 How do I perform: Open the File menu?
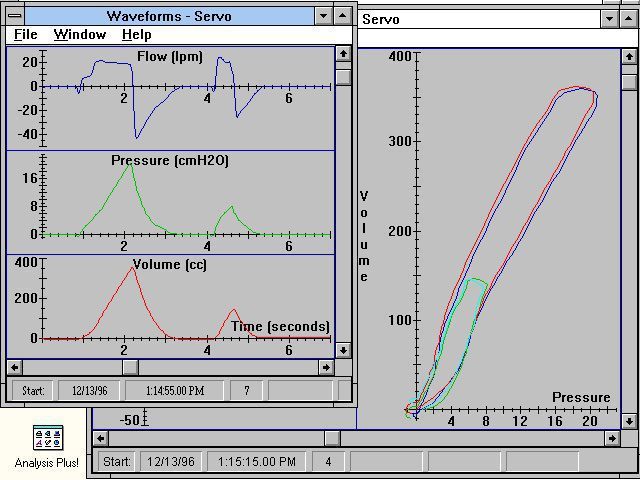(25, 34)
